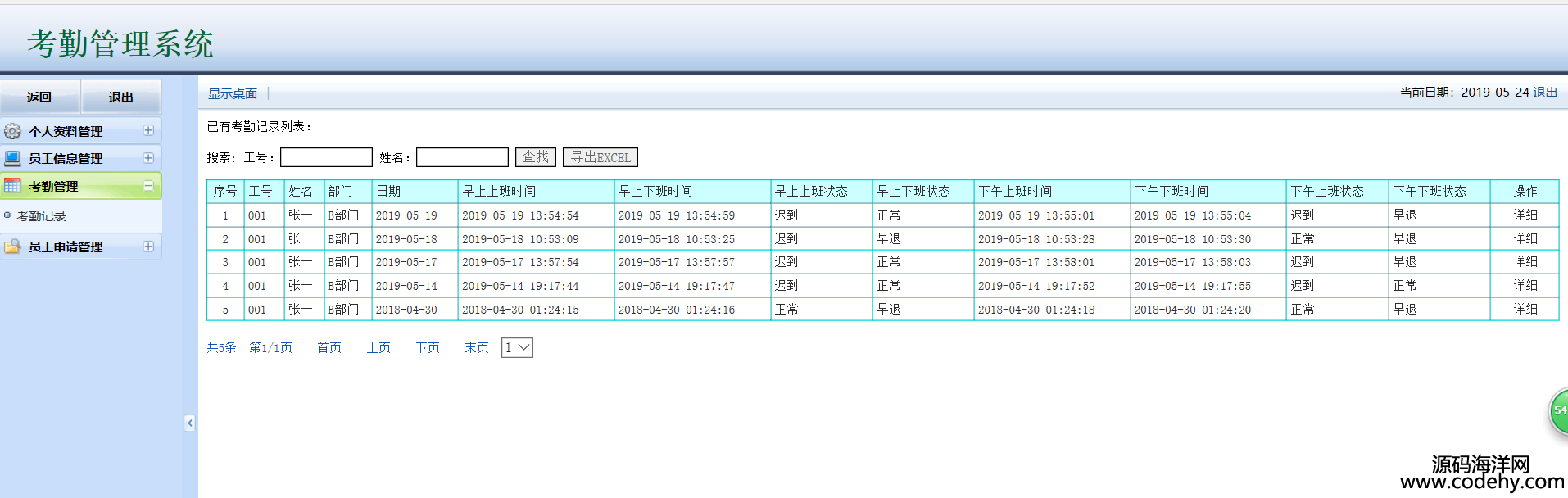Expand 员工信息管理 with its plus icon
1568x498 pixels.
coord(148,158)
